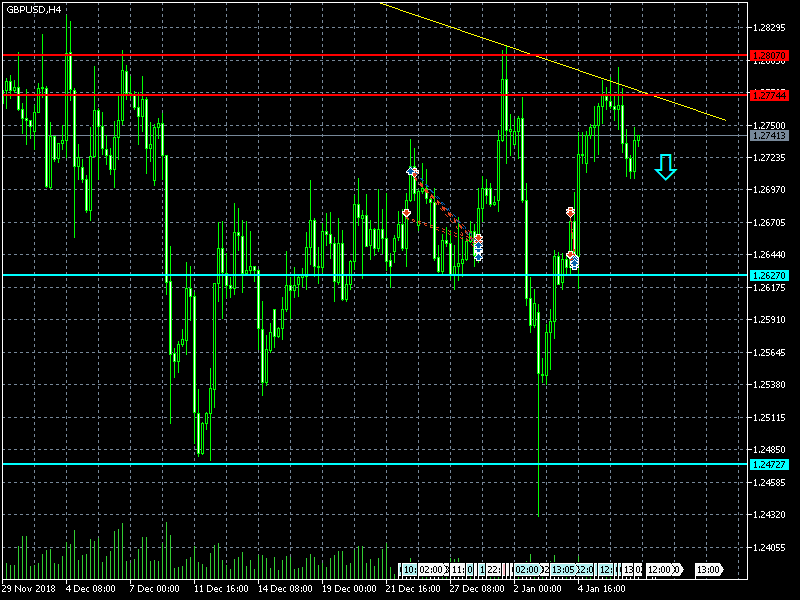
Task: Select the lowest cyan horizontal support line
Action: pyautogui.click(x=300, y=464)
